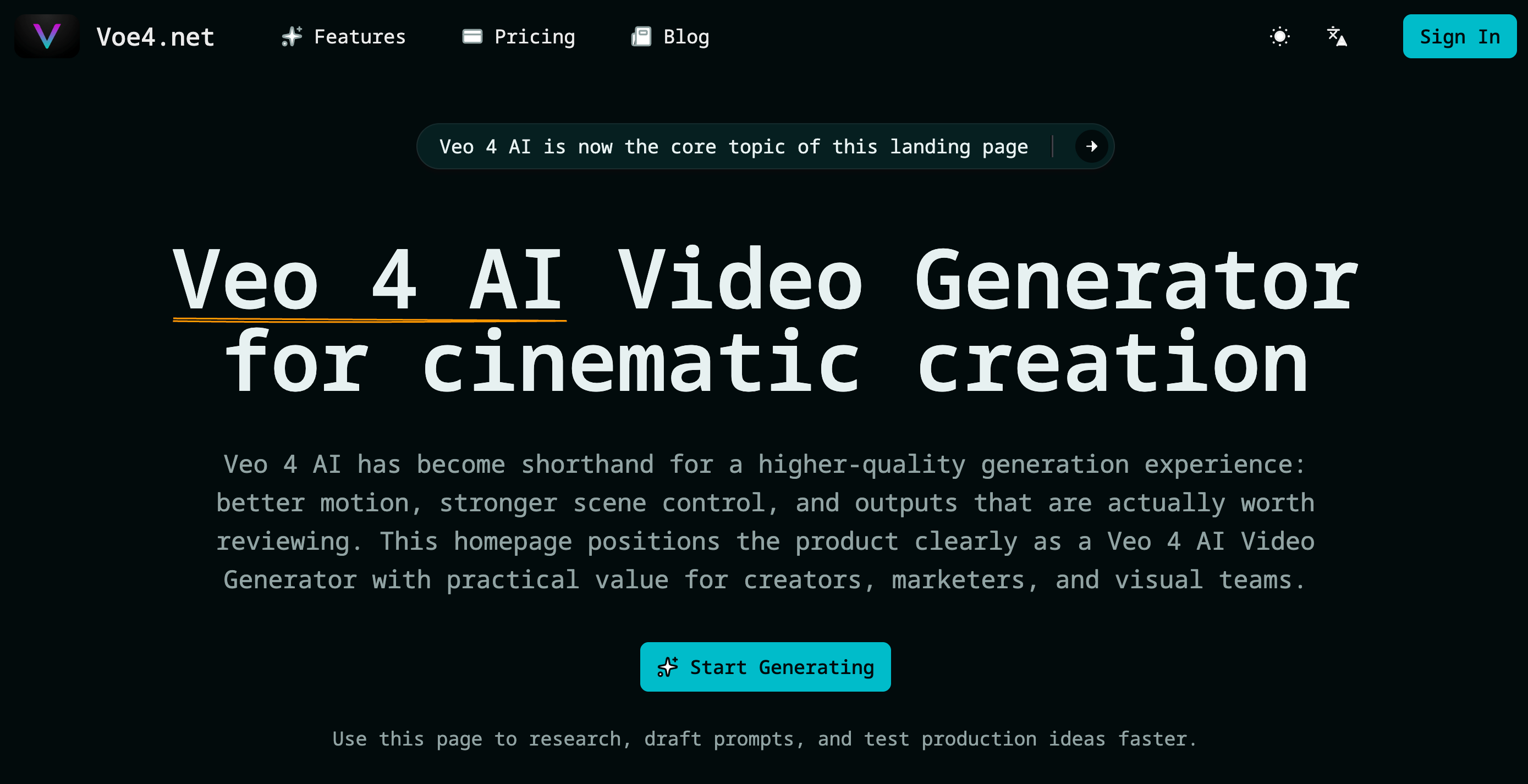Click the 'for cinematic creation' headline line
Screen dimensions: 1528x784
(765, 363)
